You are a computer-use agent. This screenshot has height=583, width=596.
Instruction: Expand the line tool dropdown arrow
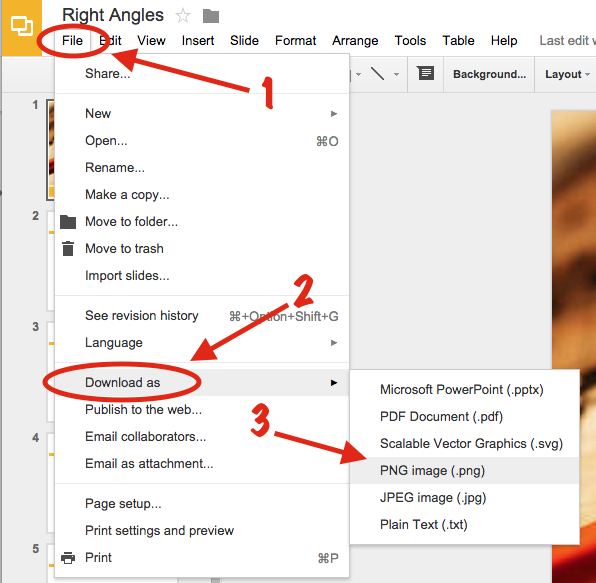tap(396, 74)
